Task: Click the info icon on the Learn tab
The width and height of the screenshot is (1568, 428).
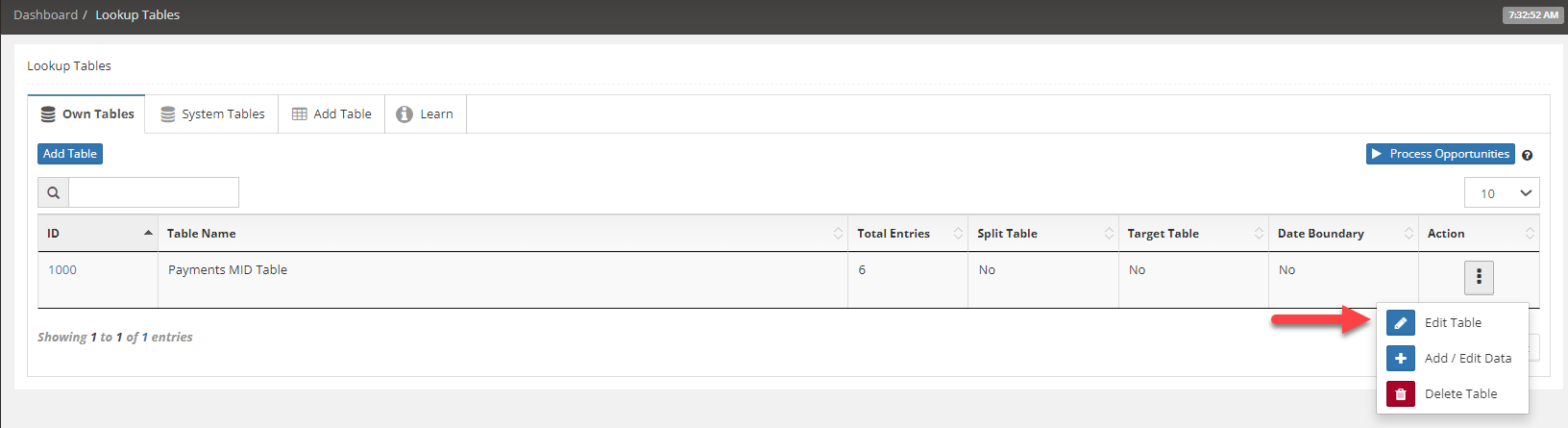Action: click(x=404, y=113)
